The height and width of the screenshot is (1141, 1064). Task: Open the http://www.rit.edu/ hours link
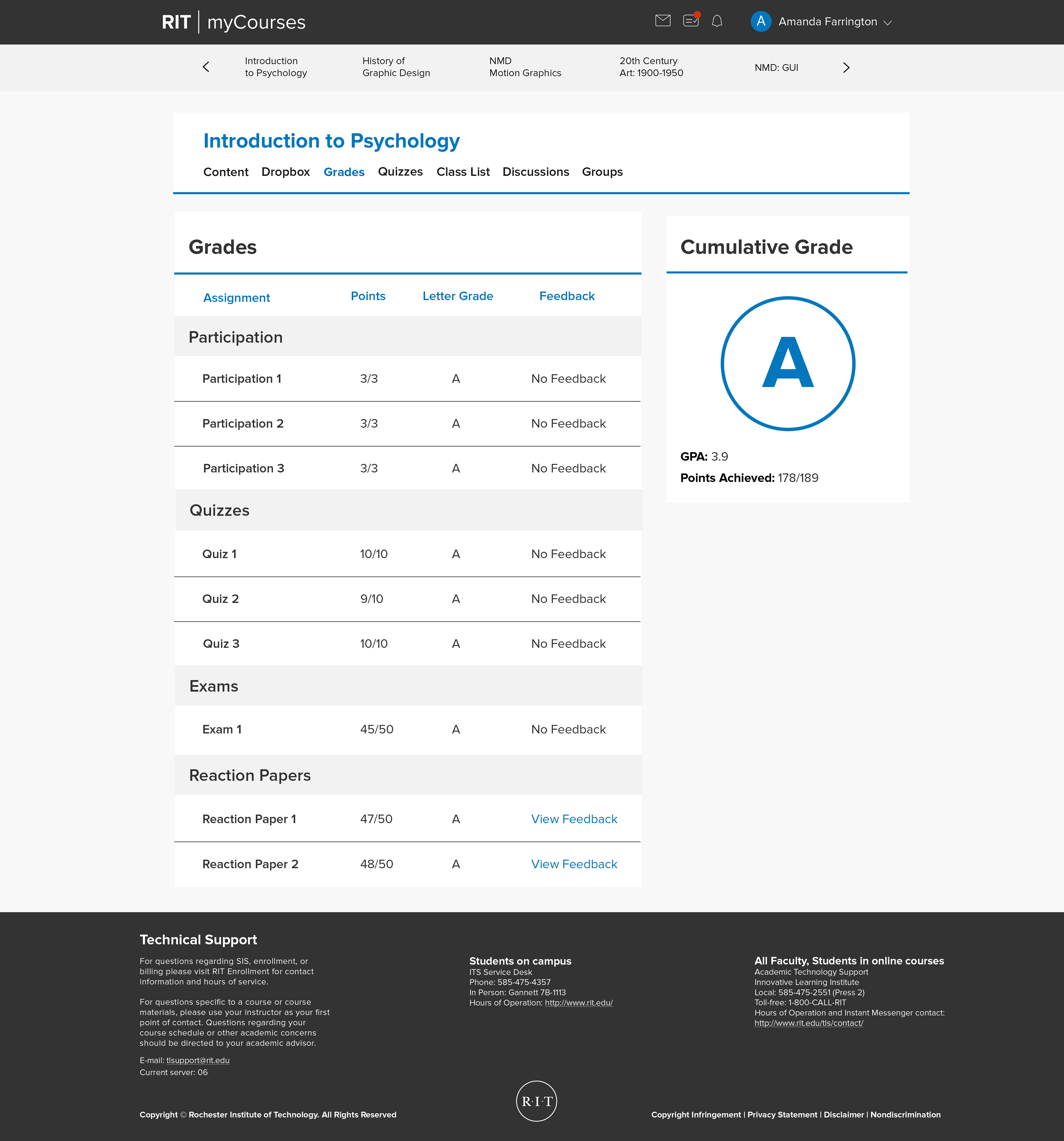578,1003
